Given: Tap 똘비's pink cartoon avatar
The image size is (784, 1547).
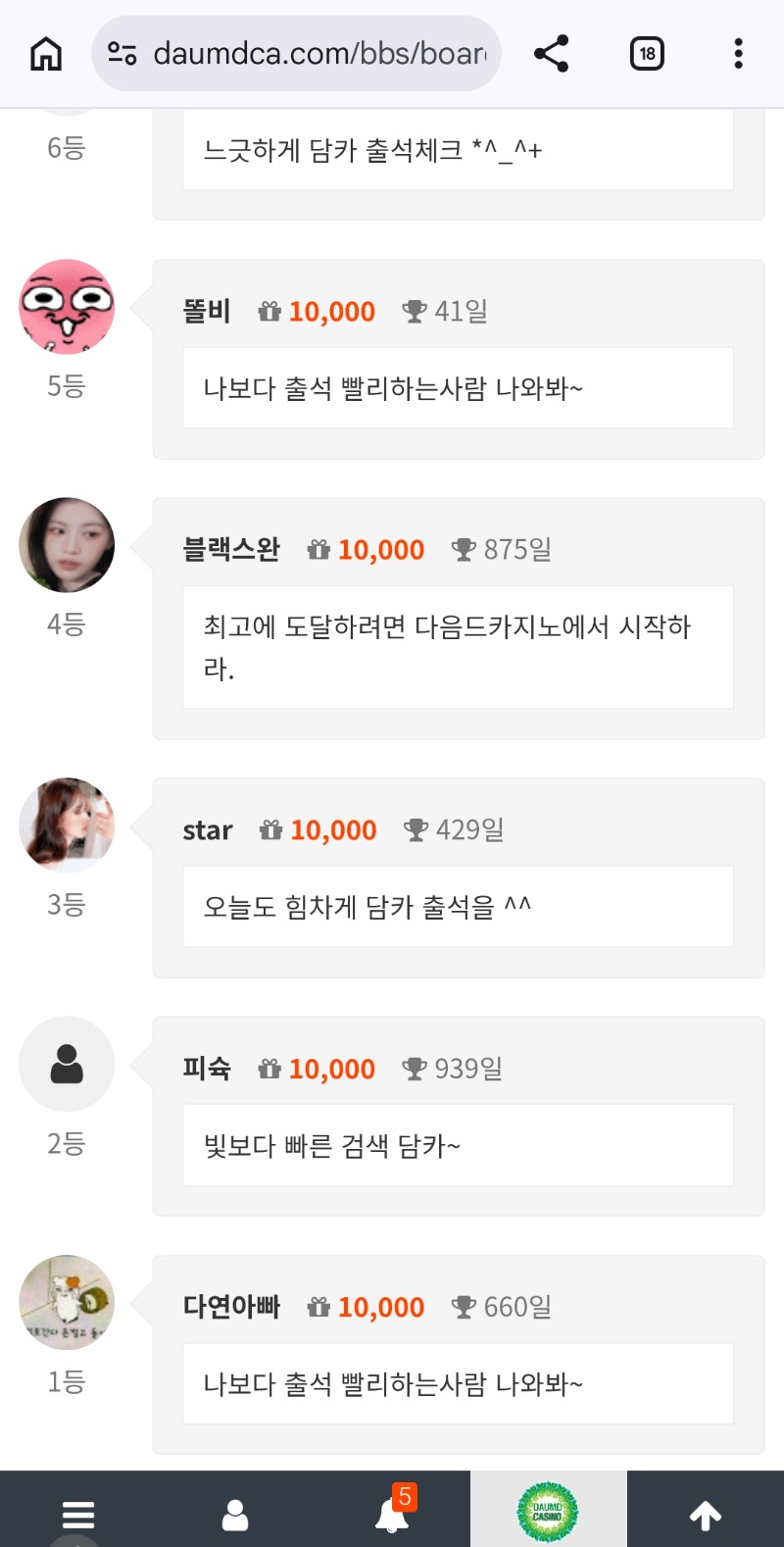Looking at the screenshot, I should tap(67, 307).
